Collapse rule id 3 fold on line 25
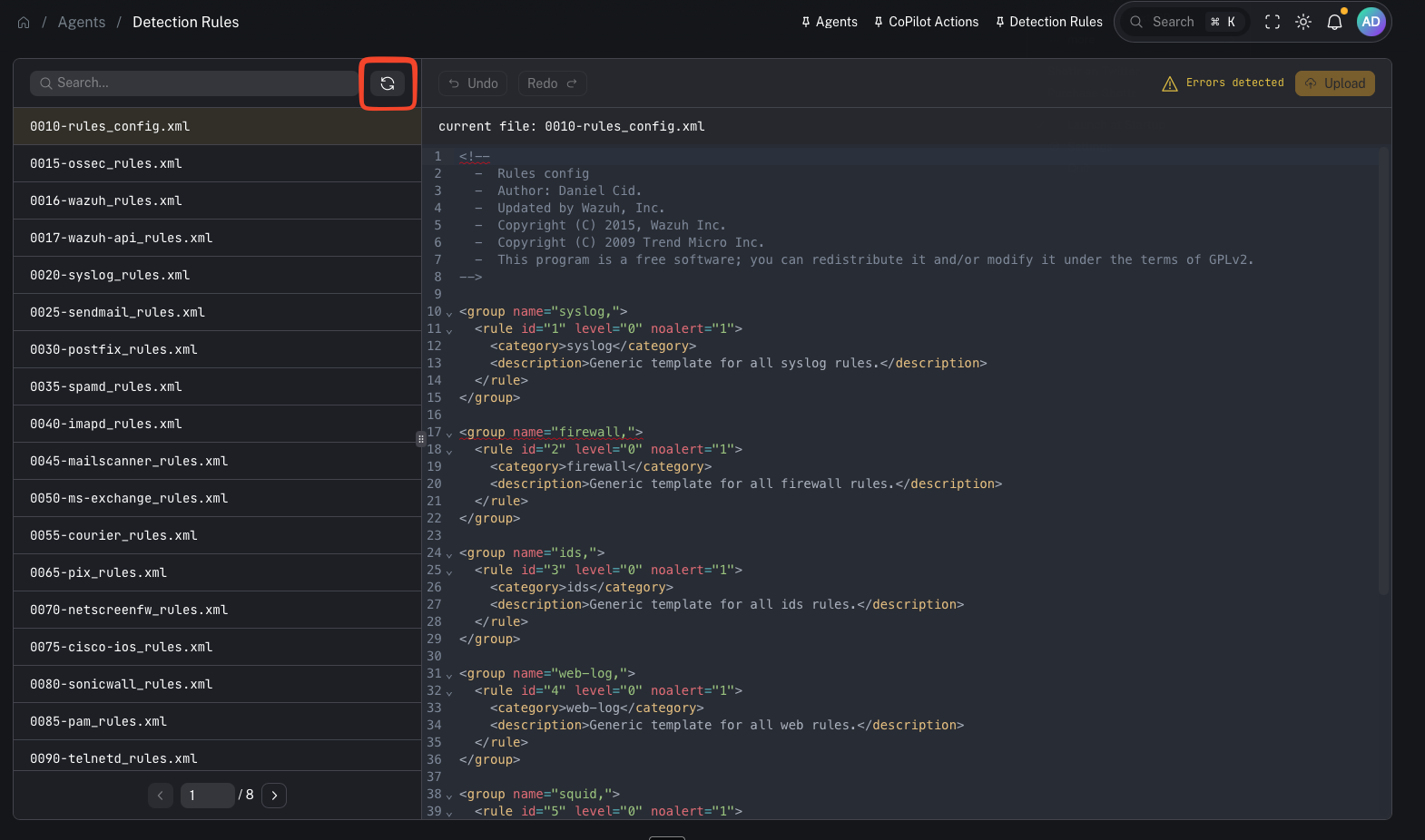This screenshot has width=1425, height=840. pyautogui.click(x=448, y=571)
